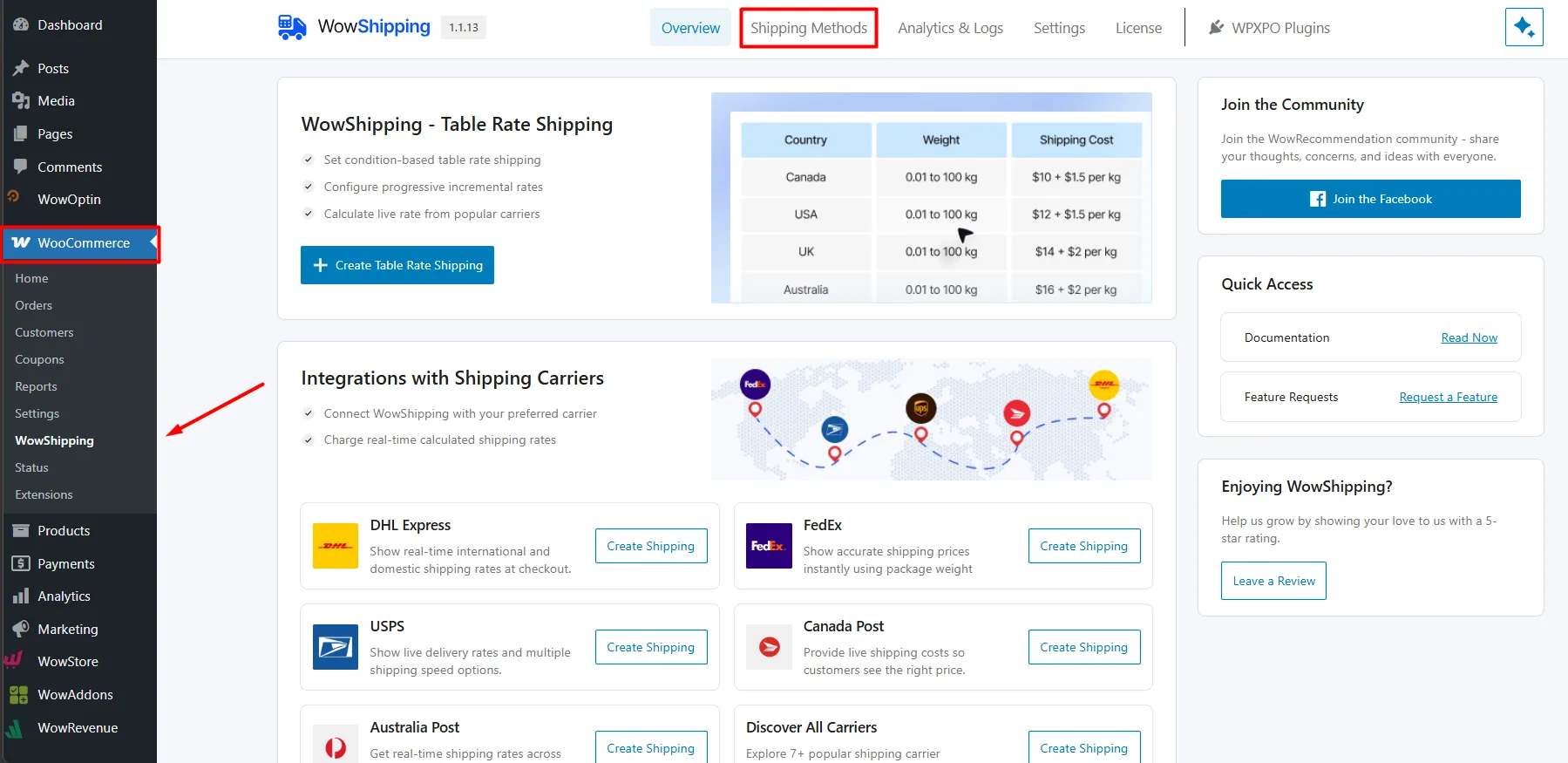Open the License tab
This screenshot has height=763, width=1568.
coord(1138,28)
